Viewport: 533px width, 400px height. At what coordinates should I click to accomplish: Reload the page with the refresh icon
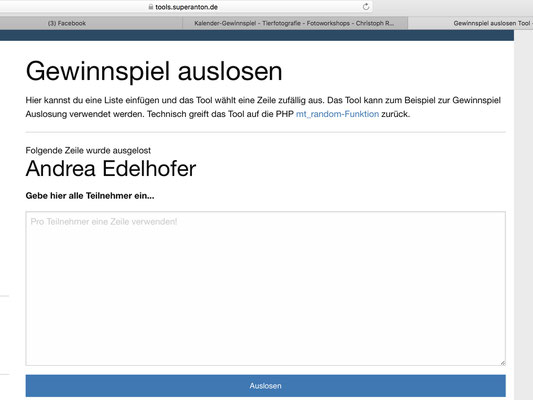(366, 6)
